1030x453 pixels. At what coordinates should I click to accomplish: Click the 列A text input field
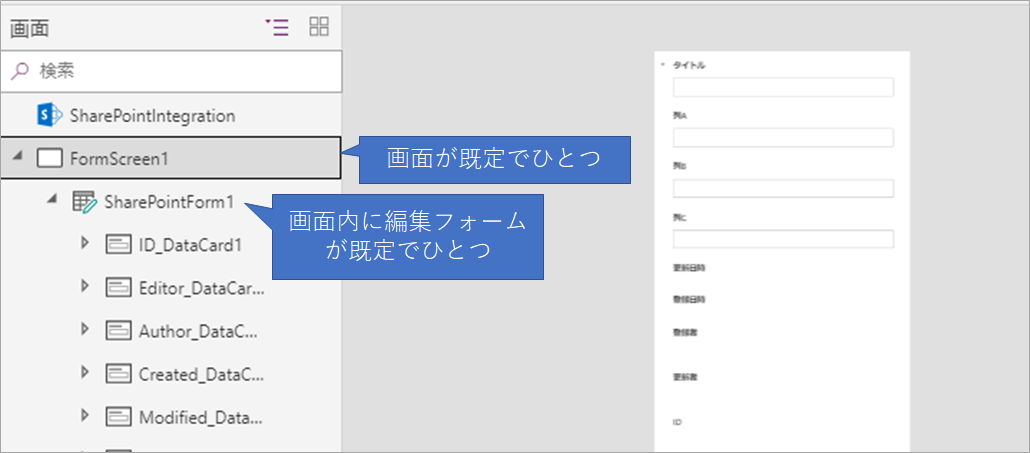coord(783,137)
